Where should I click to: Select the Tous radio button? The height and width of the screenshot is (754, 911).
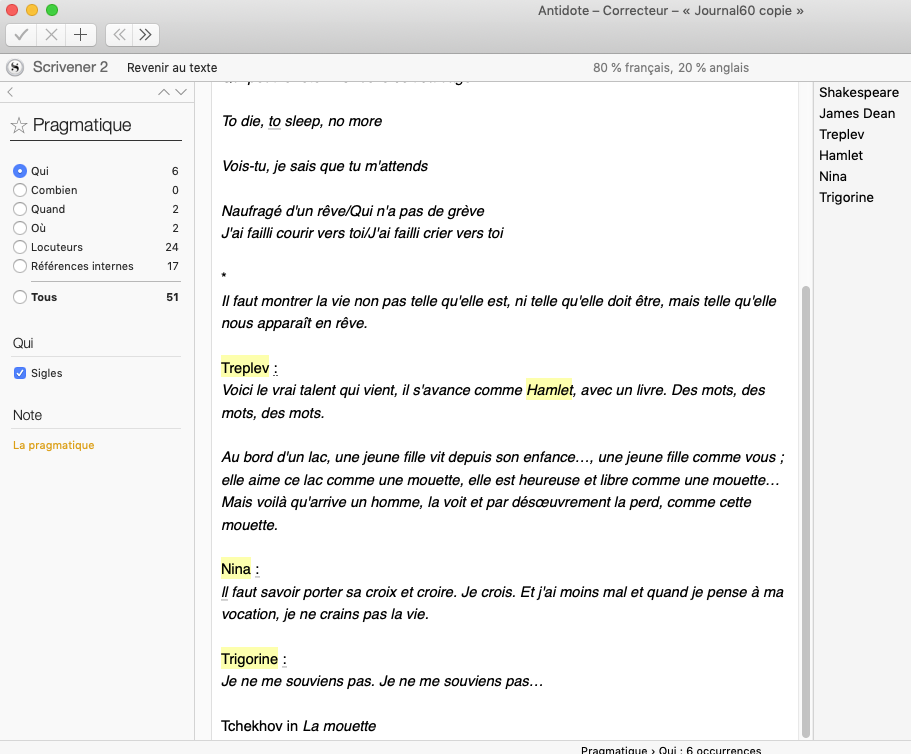pyautogui.click(x=20, y=297)
